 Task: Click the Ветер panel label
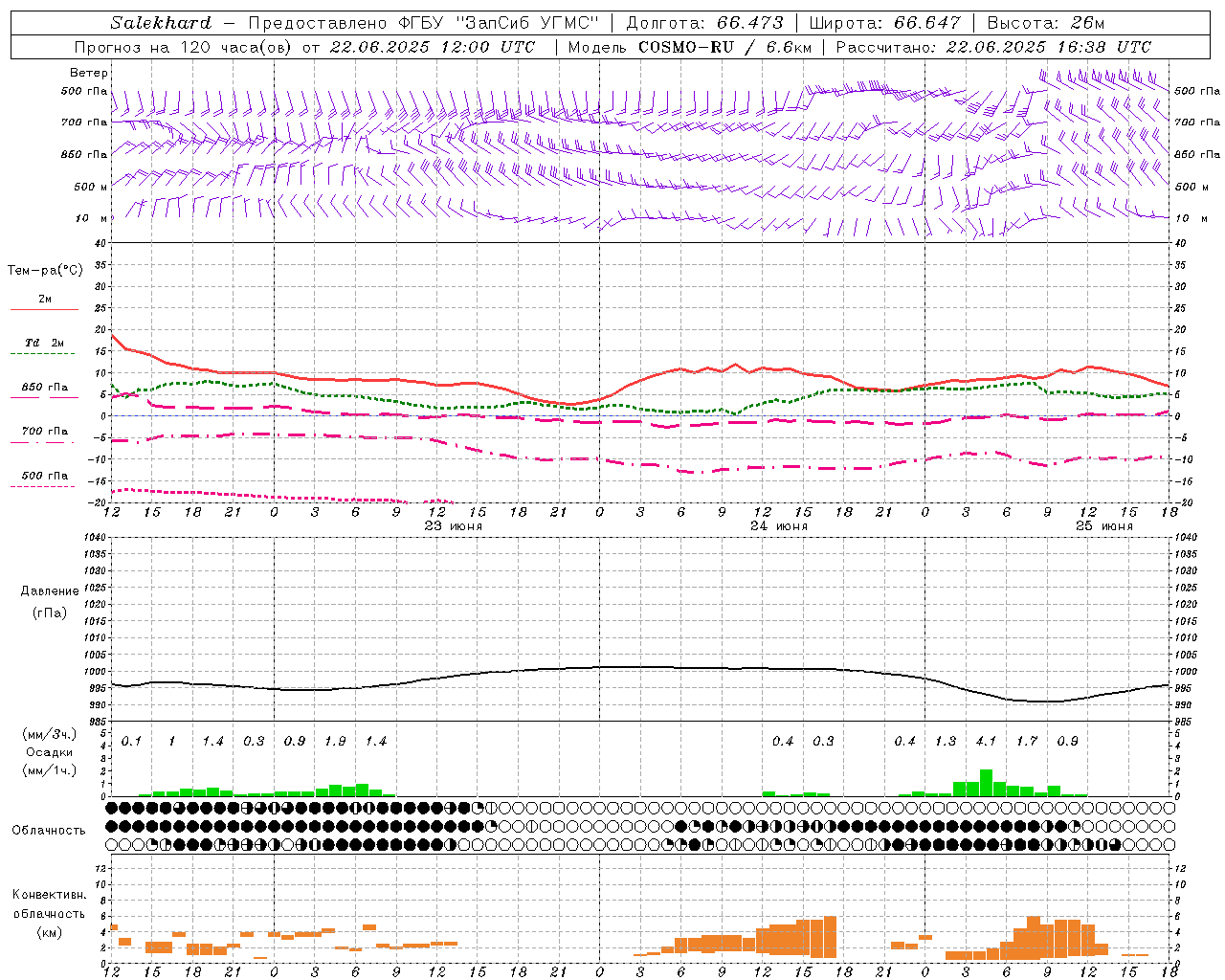(x=89, y=73)
